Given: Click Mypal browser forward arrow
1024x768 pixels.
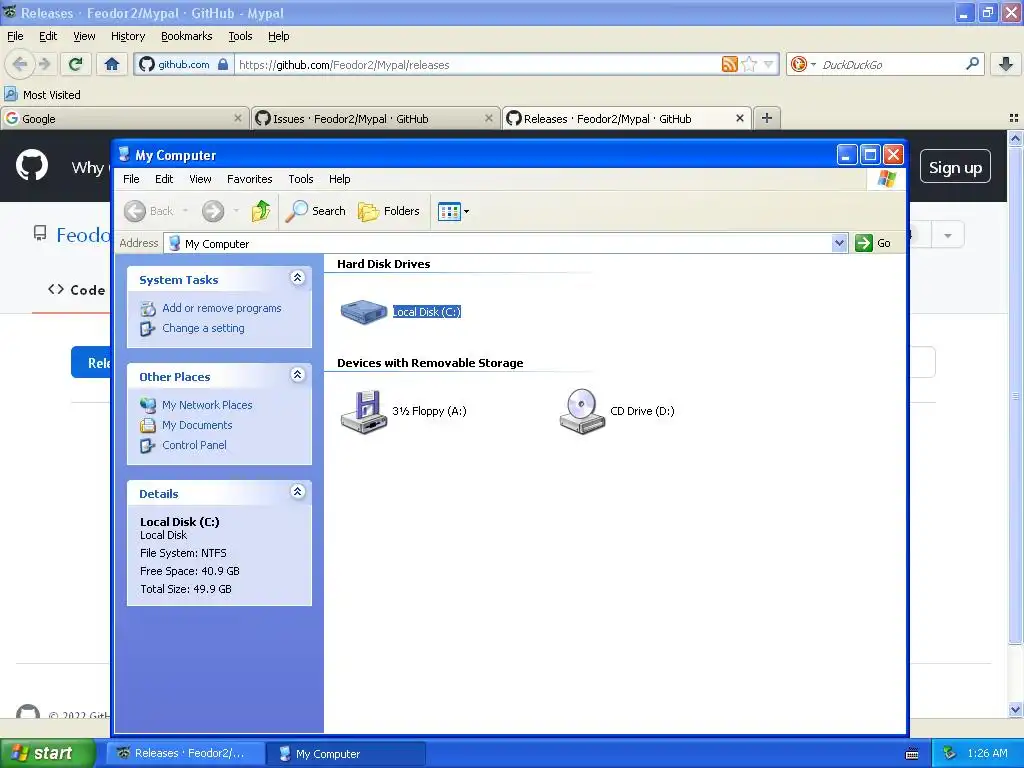Looking at the screenshot, I should click(x=44, y=64).
